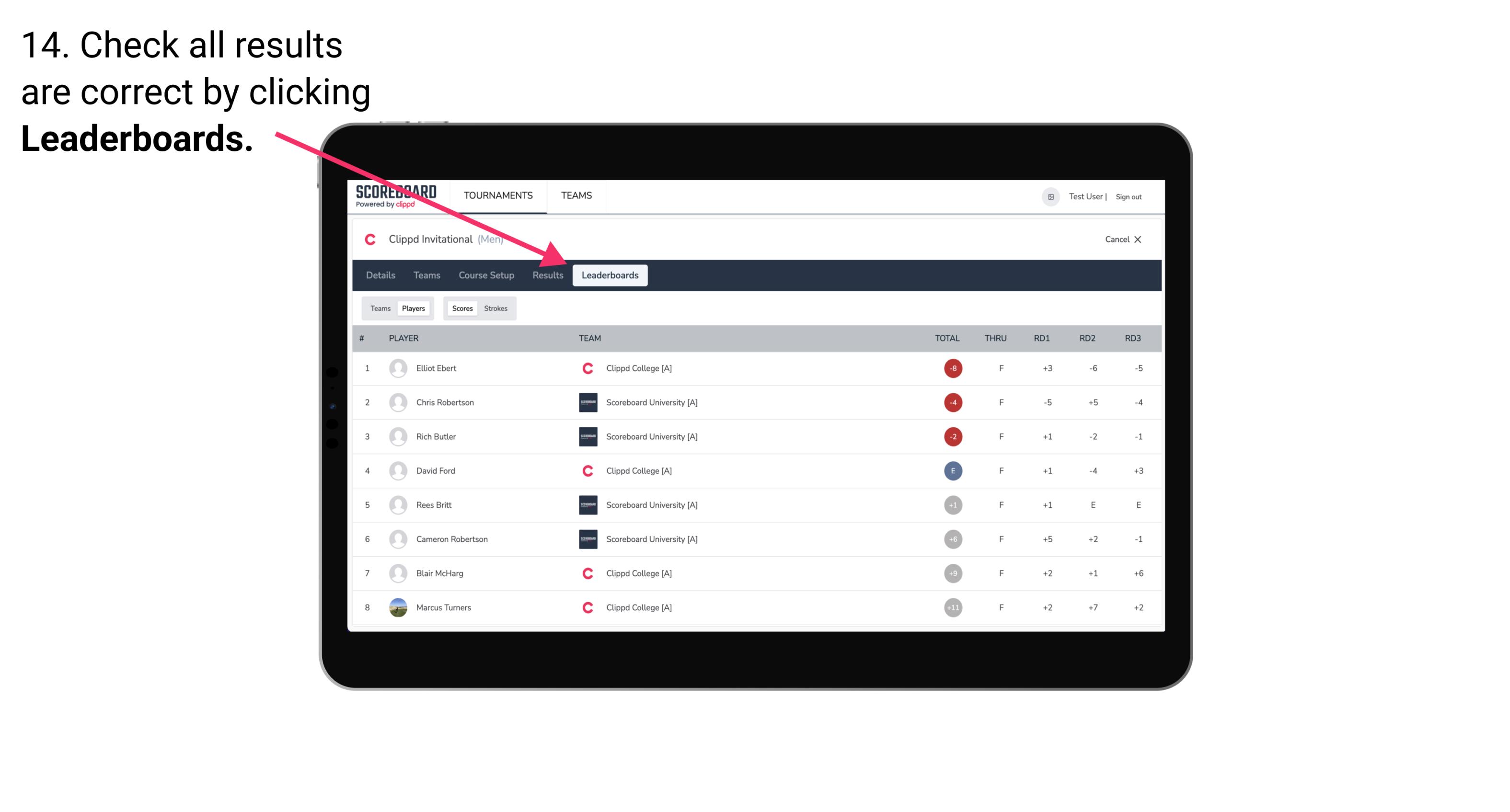Toggle the Teams filter button
The width and height of the screenshot is (1510, 812).
click(379, 308)
